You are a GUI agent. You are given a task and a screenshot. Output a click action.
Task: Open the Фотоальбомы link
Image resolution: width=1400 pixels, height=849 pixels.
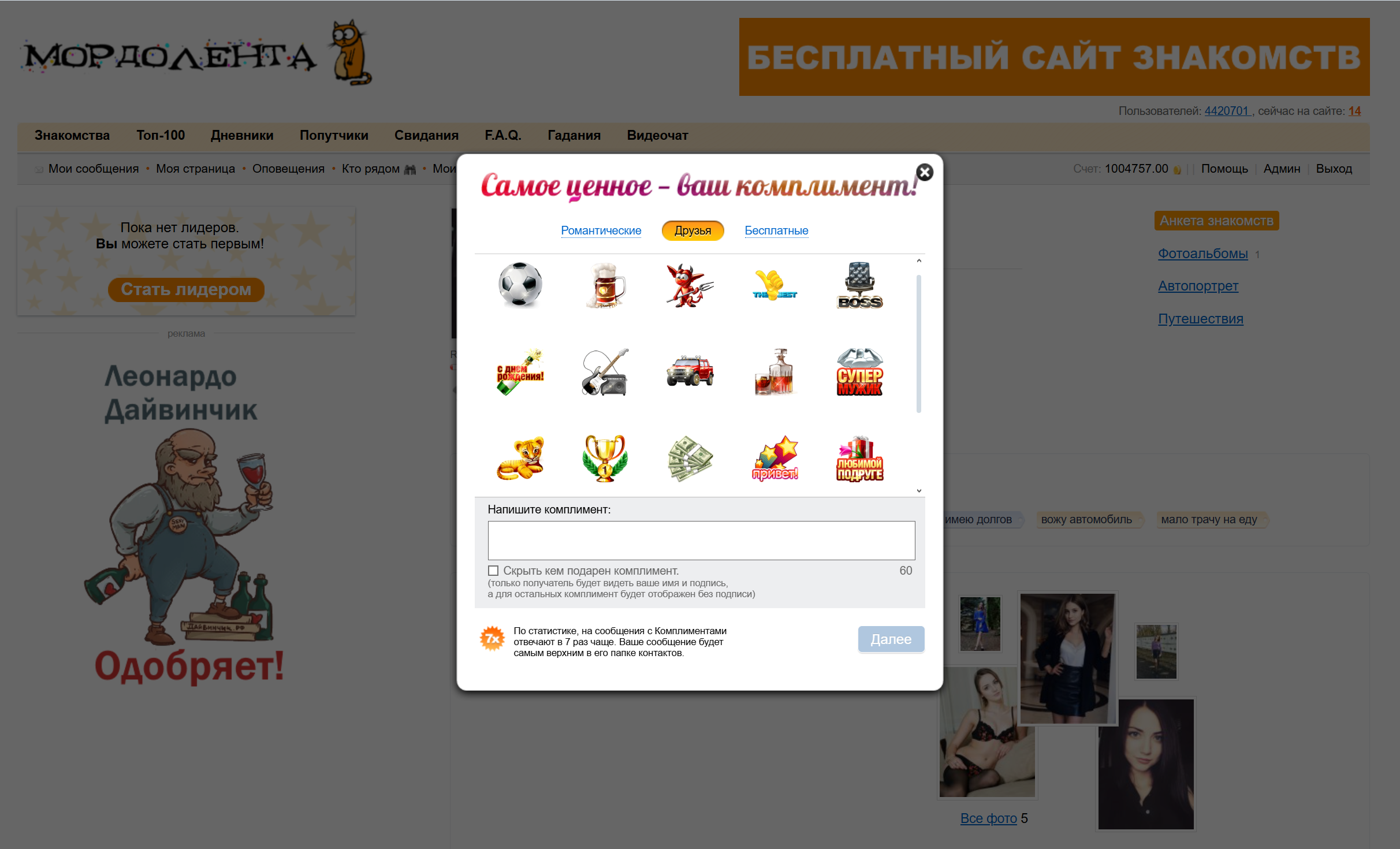1202,254
